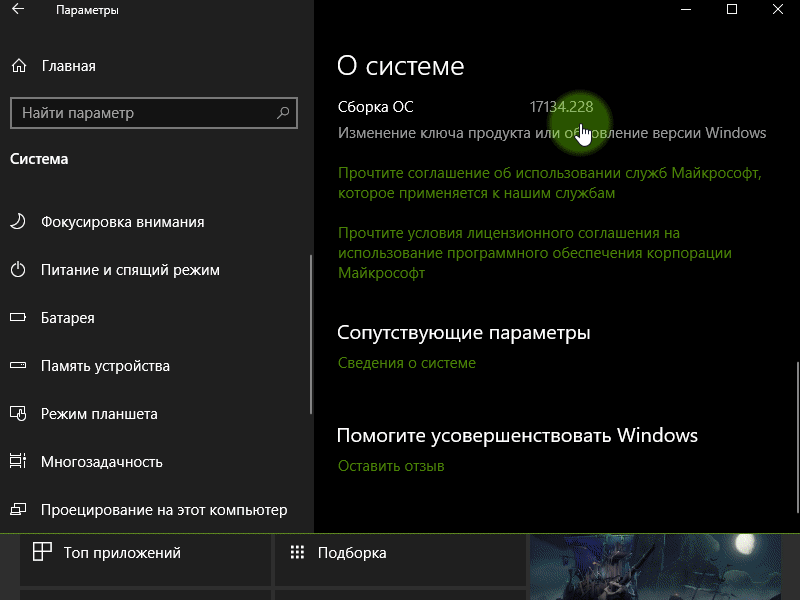
Task: Click the О системе page heading
Action: coord(401,66)
